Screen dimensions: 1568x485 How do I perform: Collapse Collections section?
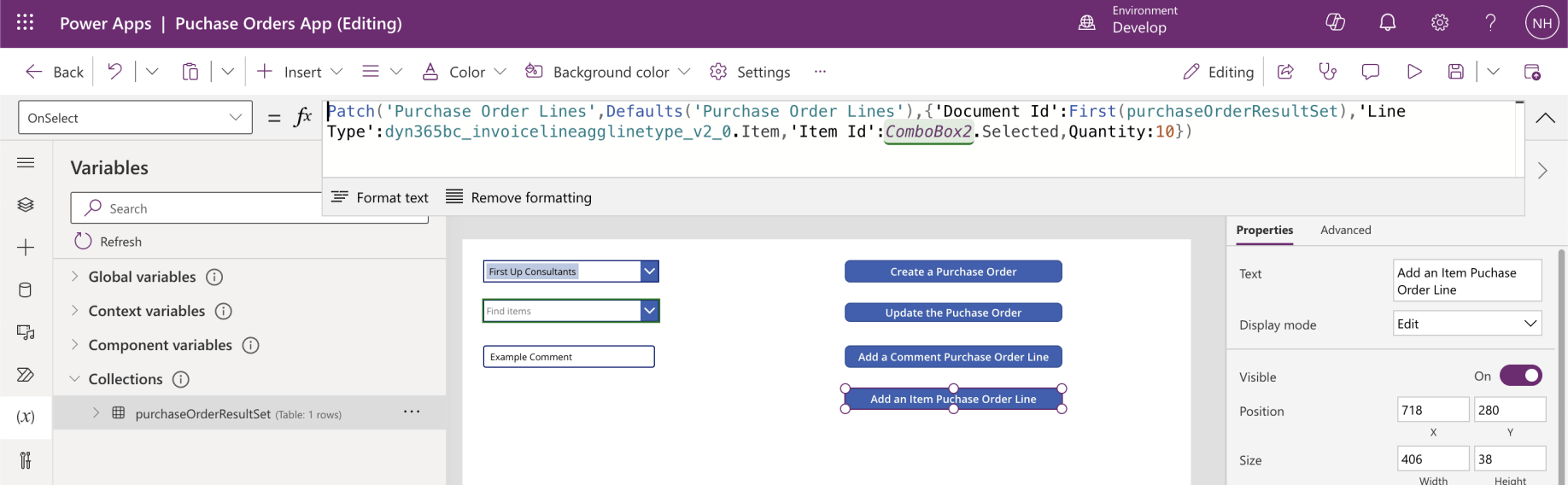[x=74, y=378]
